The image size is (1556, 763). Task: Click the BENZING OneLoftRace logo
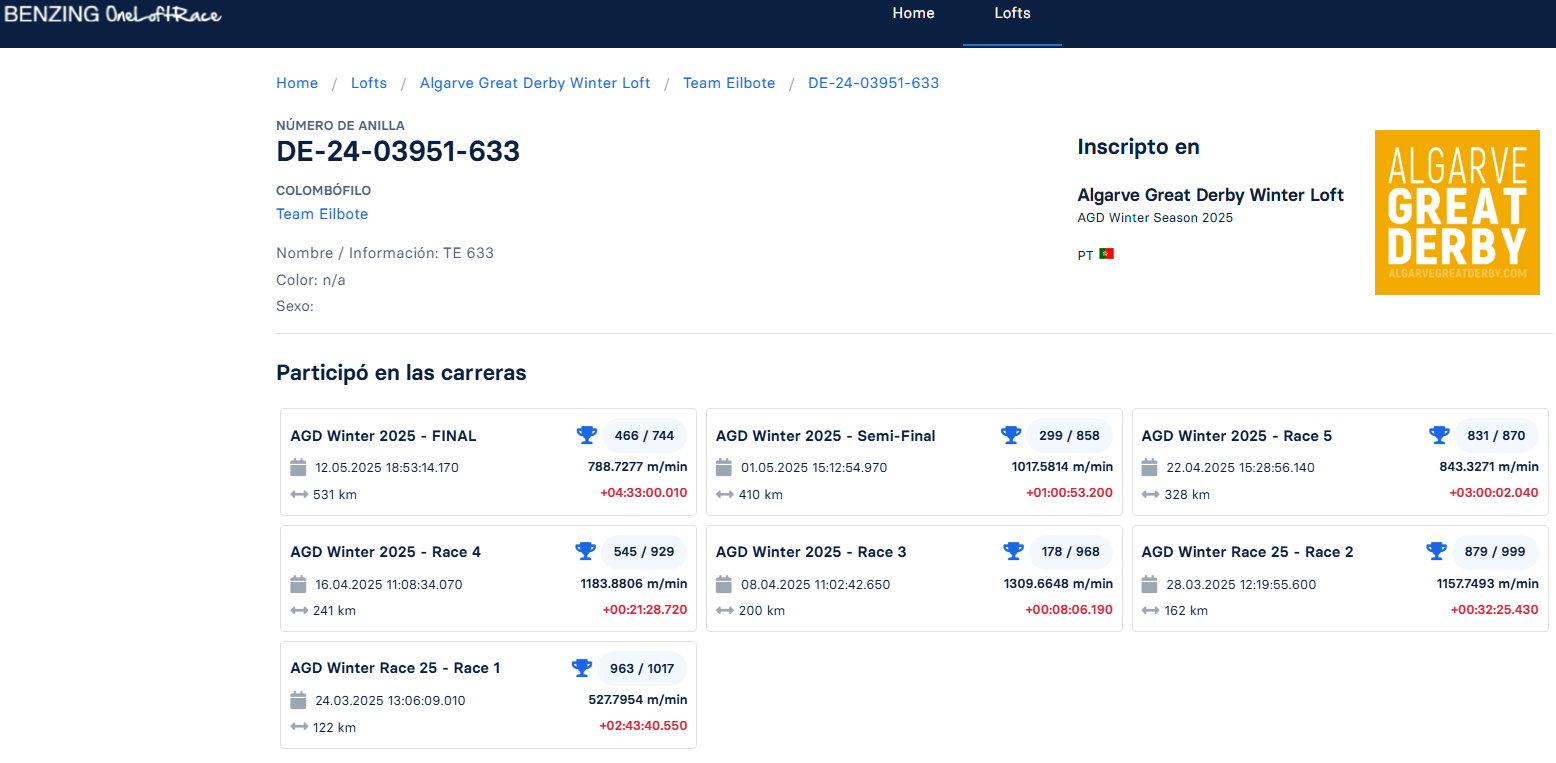[112, 14]
